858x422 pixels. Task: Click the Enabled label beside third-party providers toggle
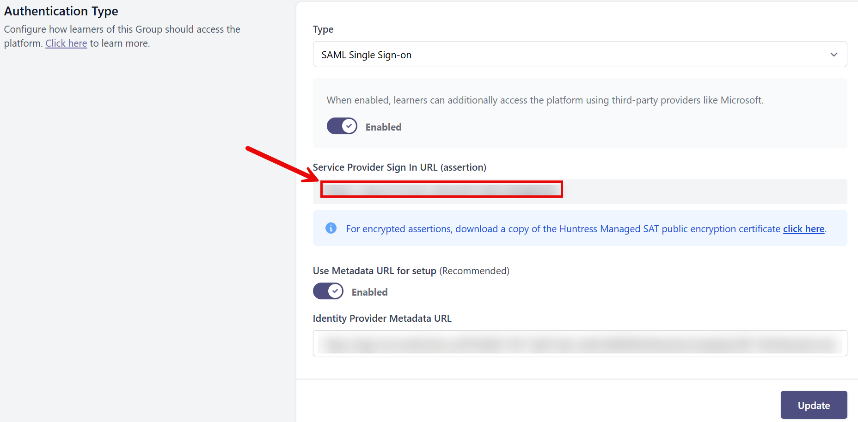click(383, 127)
